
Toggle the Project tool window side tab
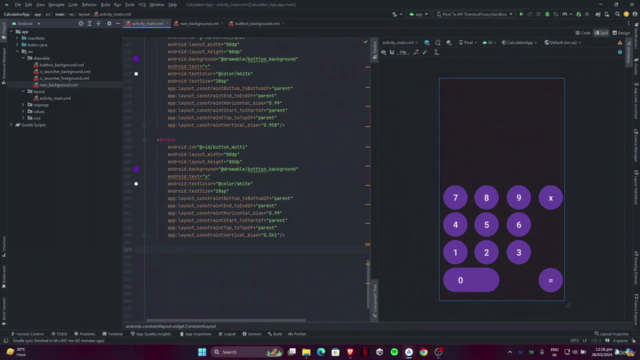pyautogui.click(x=4, y=31)
